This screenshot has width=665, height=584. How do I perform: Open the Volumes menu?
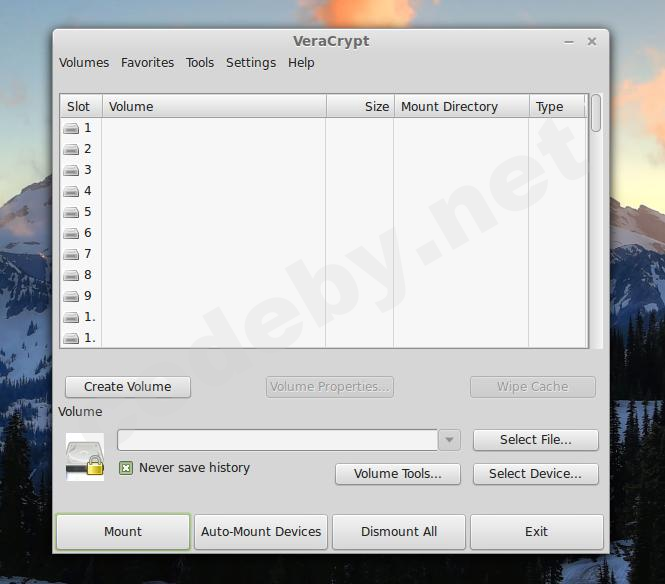point(84,63)
